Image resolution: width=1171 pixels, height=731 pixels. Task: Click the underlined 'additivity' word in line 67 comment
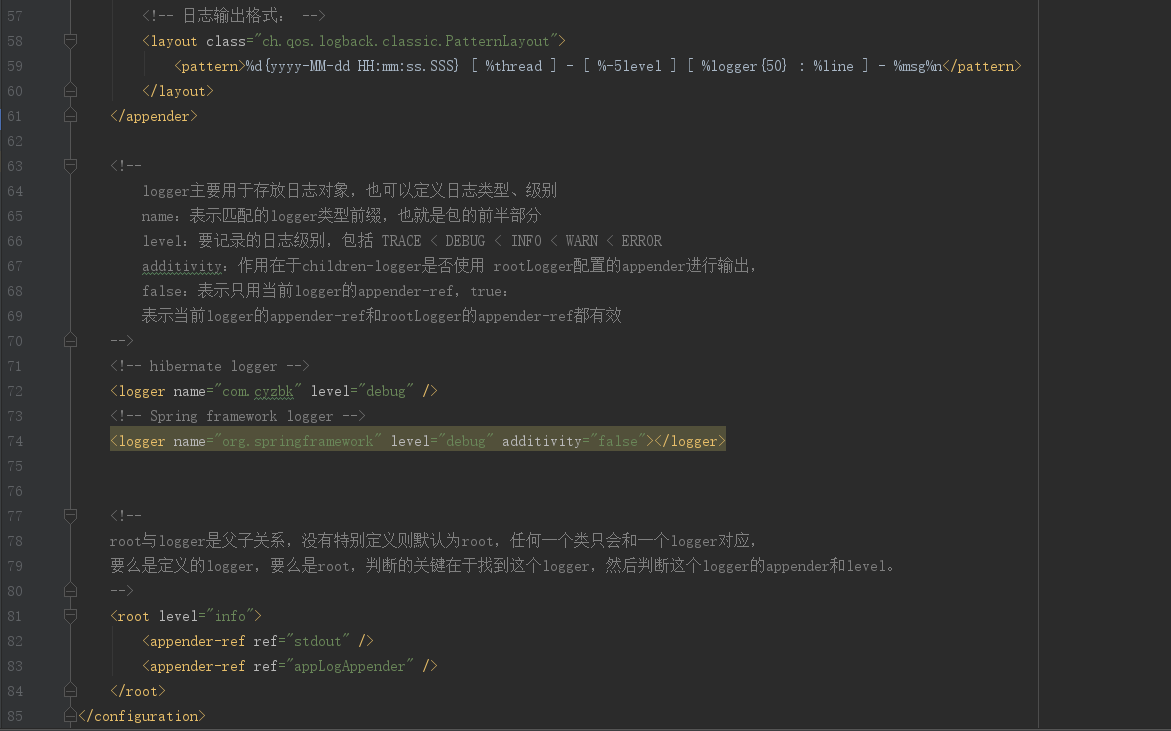(181, 267)
